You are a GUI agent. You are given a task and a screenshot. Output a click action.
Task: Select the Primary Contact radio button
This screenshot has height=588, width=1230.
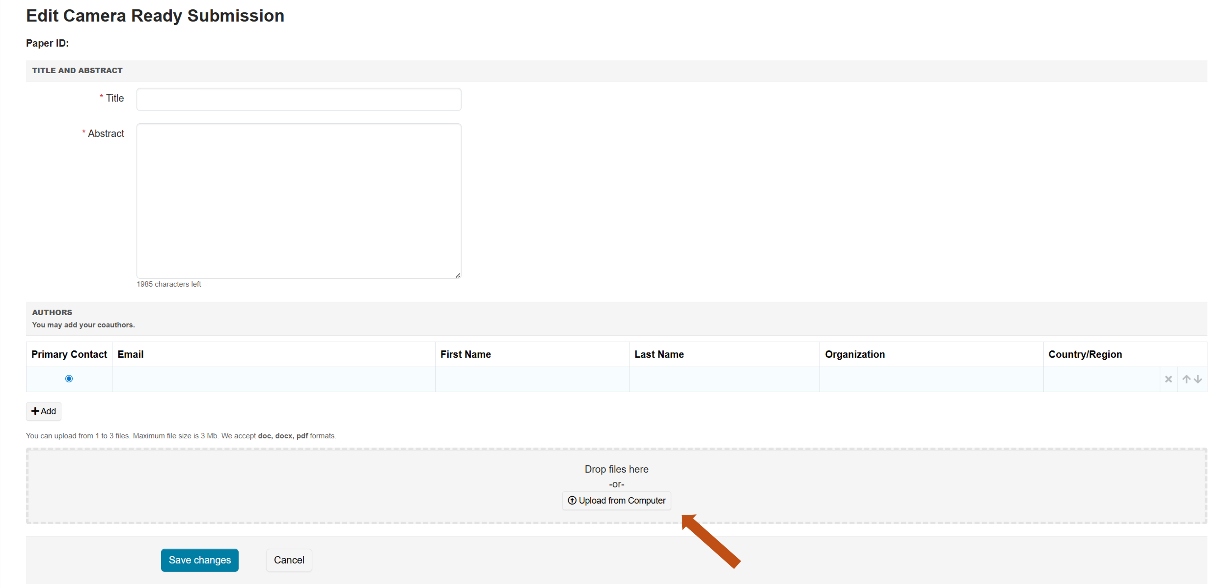(69, 379)
